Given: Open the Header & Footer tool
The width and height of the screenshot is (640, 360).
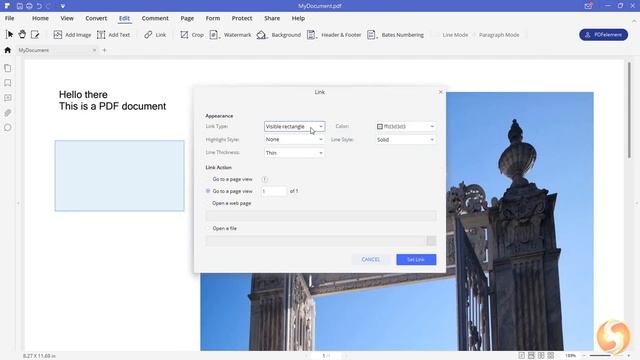Looking at the screenshot, I should [x=334, y=35].
